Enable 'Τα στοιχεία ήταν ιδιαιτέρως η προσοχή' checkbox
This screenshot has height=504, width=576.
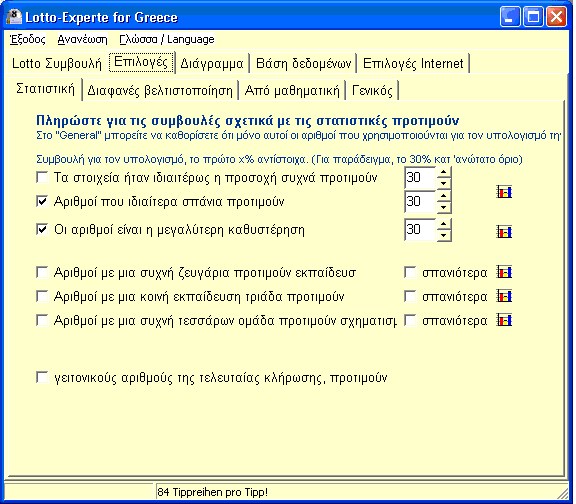click(x=42, y=177)
